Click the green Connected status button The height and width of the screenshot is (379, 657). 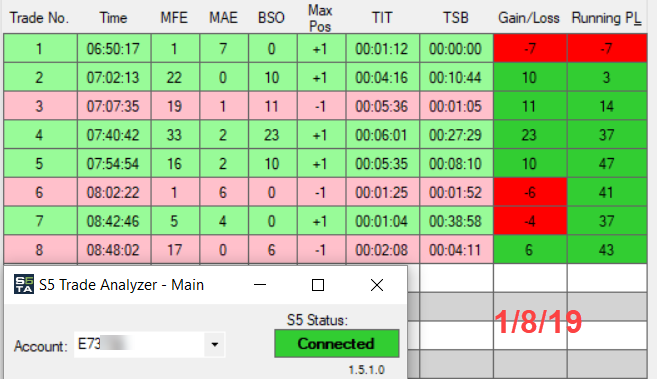point(336,344)
